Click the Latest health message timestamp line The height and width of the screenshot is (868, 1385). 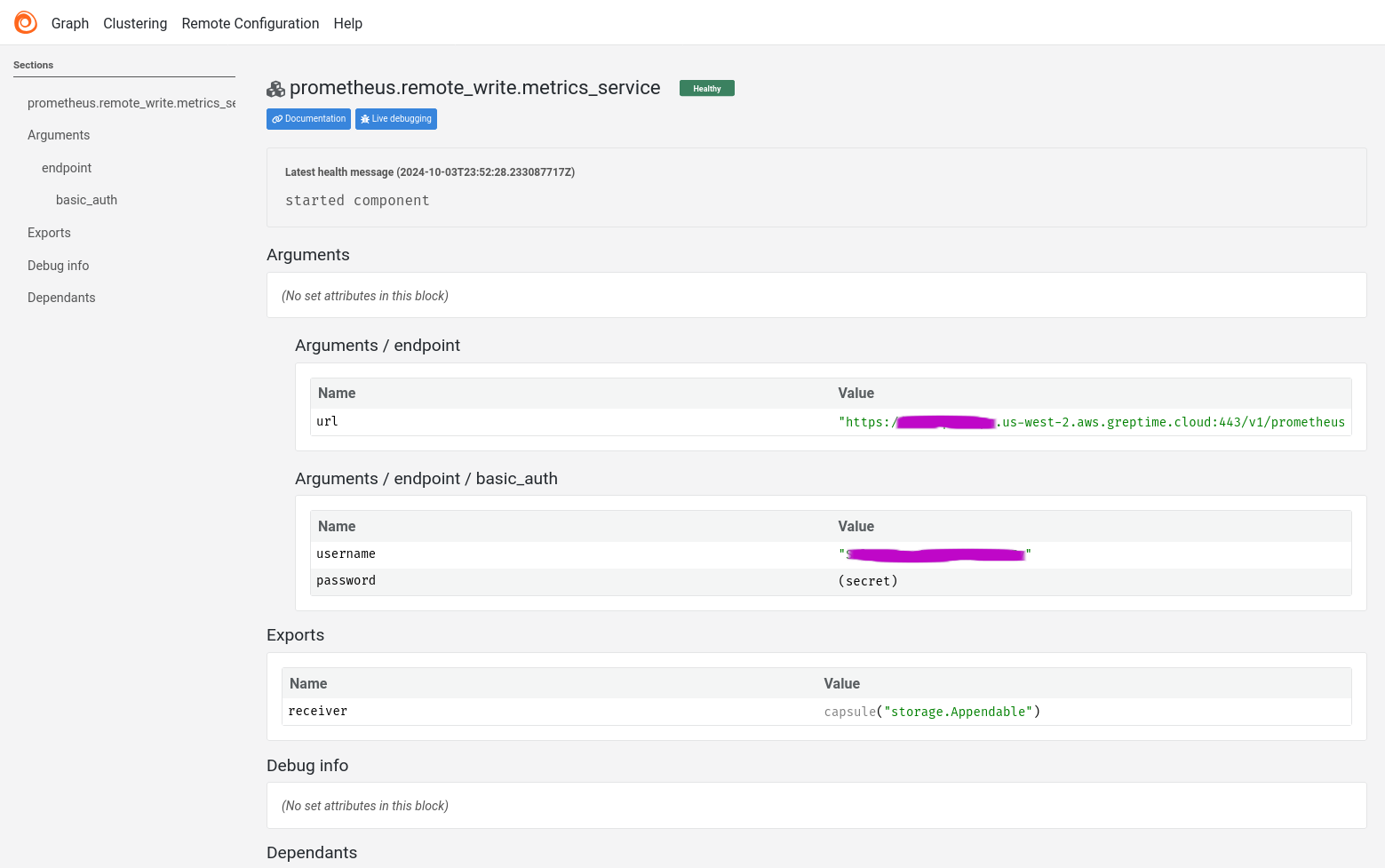click(430, 172)
